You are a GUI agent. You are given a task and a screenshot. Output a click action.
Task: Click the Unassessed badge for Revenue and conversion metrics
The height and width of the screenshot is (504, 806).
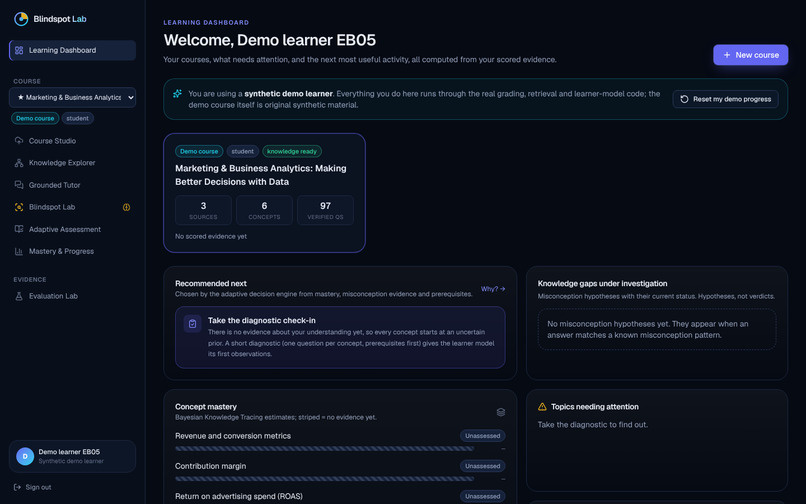click(x=483, y=436)
